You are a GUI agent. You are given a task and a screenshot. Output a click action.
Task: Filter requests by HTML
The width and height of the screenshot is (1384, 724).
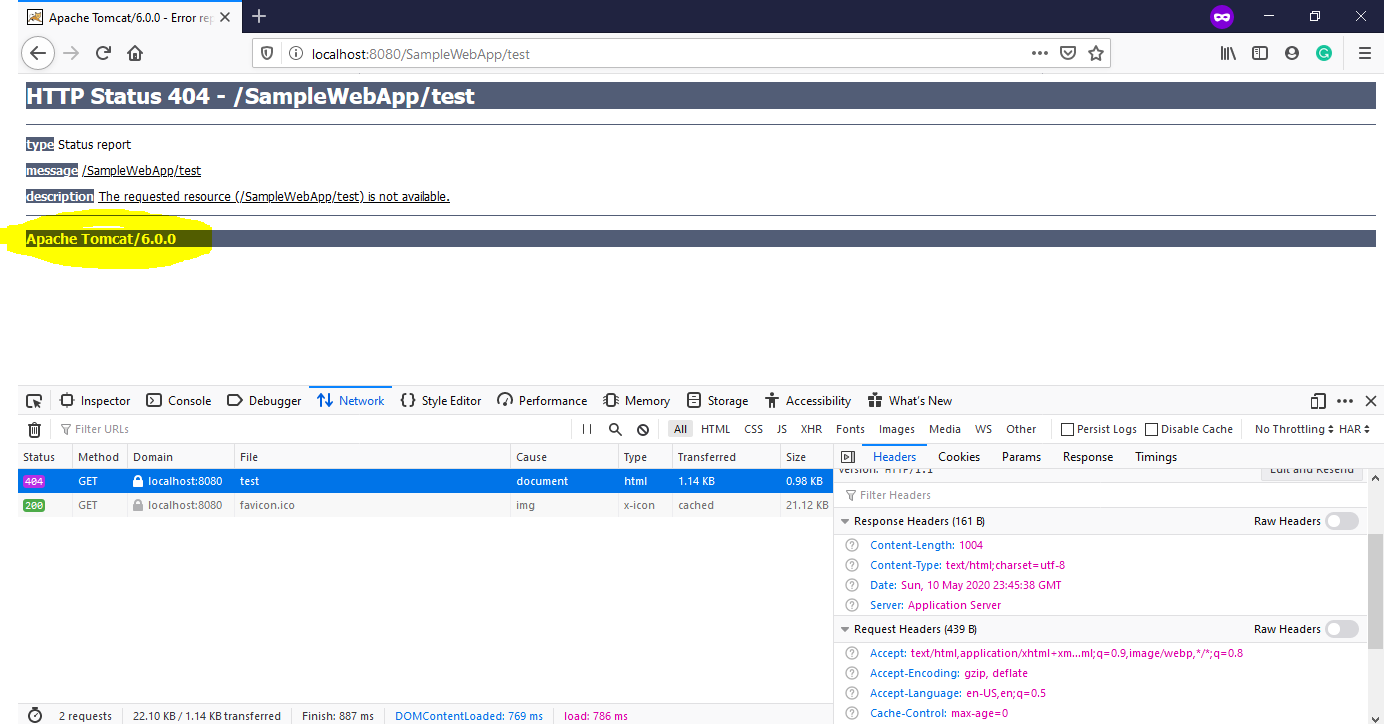tap(716, 429)
